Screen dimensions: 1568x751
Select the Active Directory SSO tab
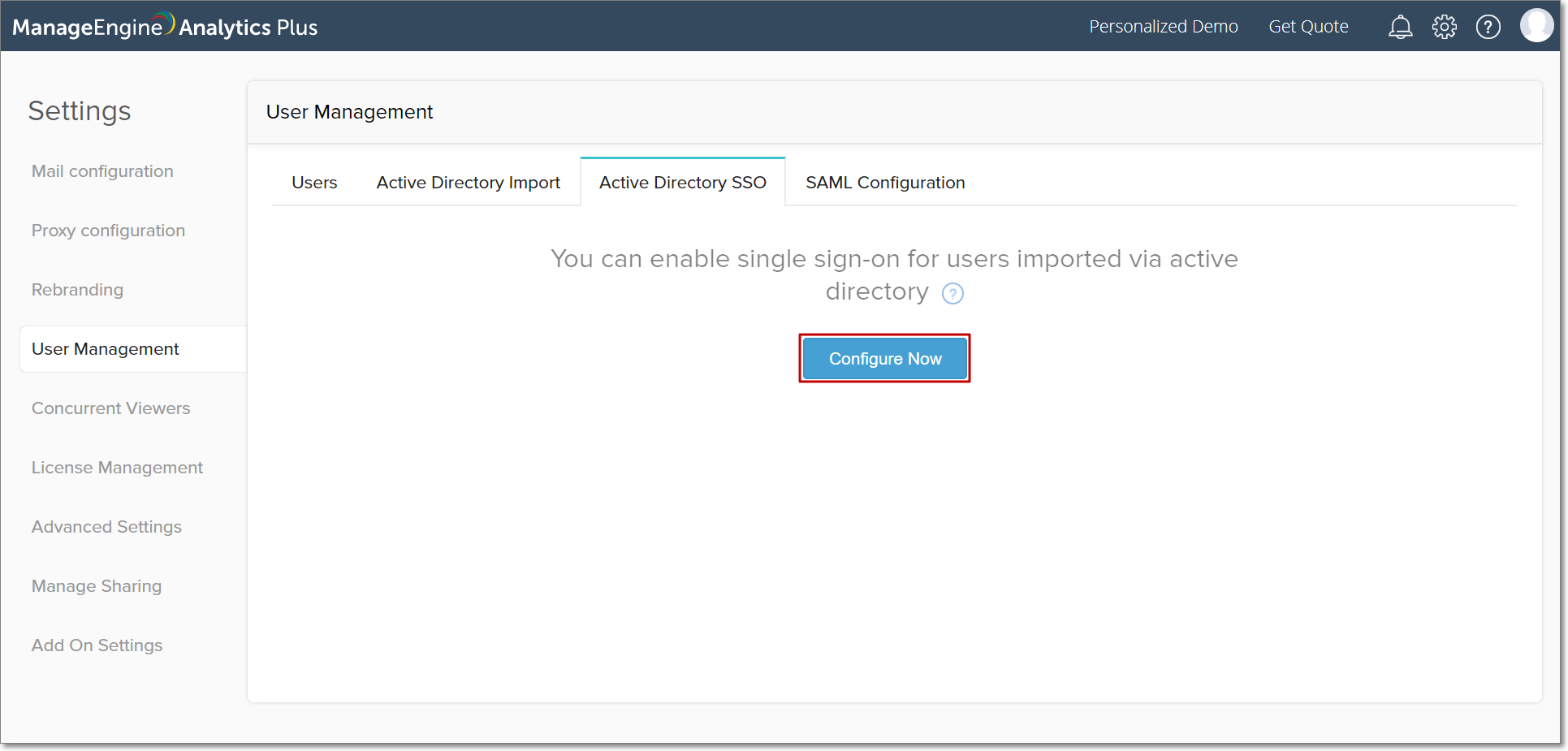[682, 183]
